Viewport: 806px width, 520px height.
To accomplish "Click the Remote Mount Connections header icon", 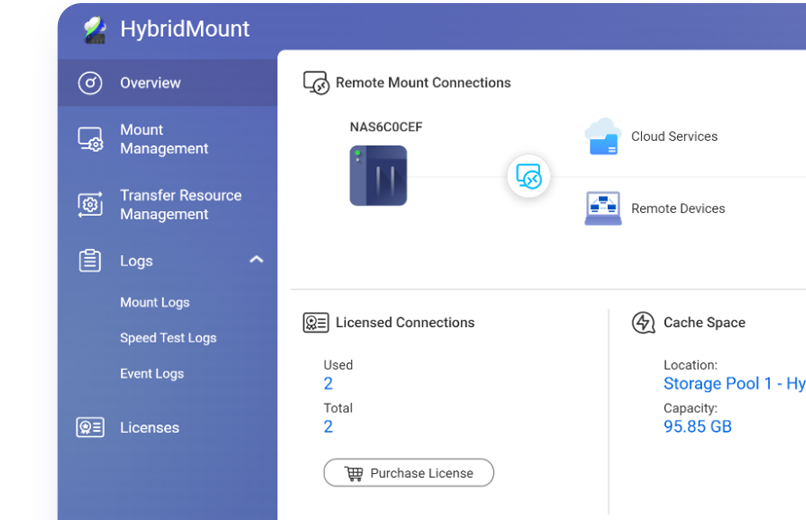I will pyautogui.click(x=316, y=83).
